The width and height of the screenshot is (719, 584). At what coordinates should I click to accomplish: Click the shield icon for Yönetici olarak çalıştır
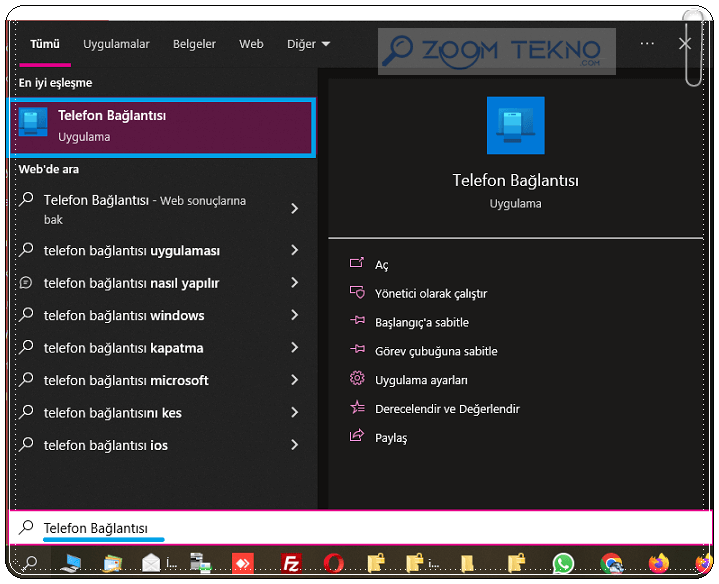(x=357, y=292)
